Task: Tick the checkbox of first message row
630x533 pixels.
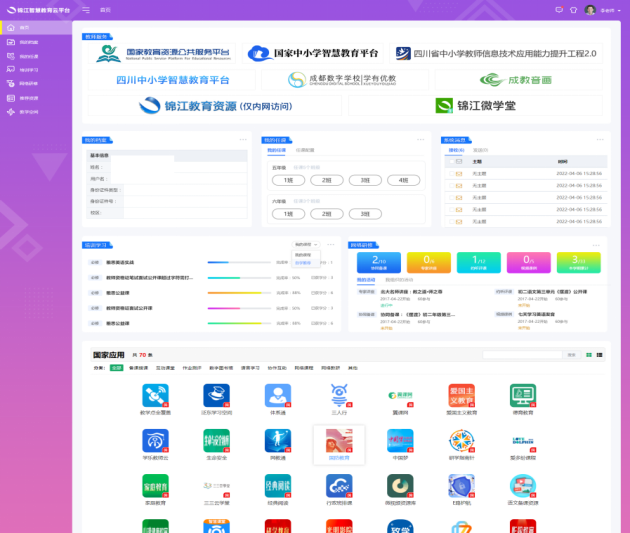Action: [452, 174]
